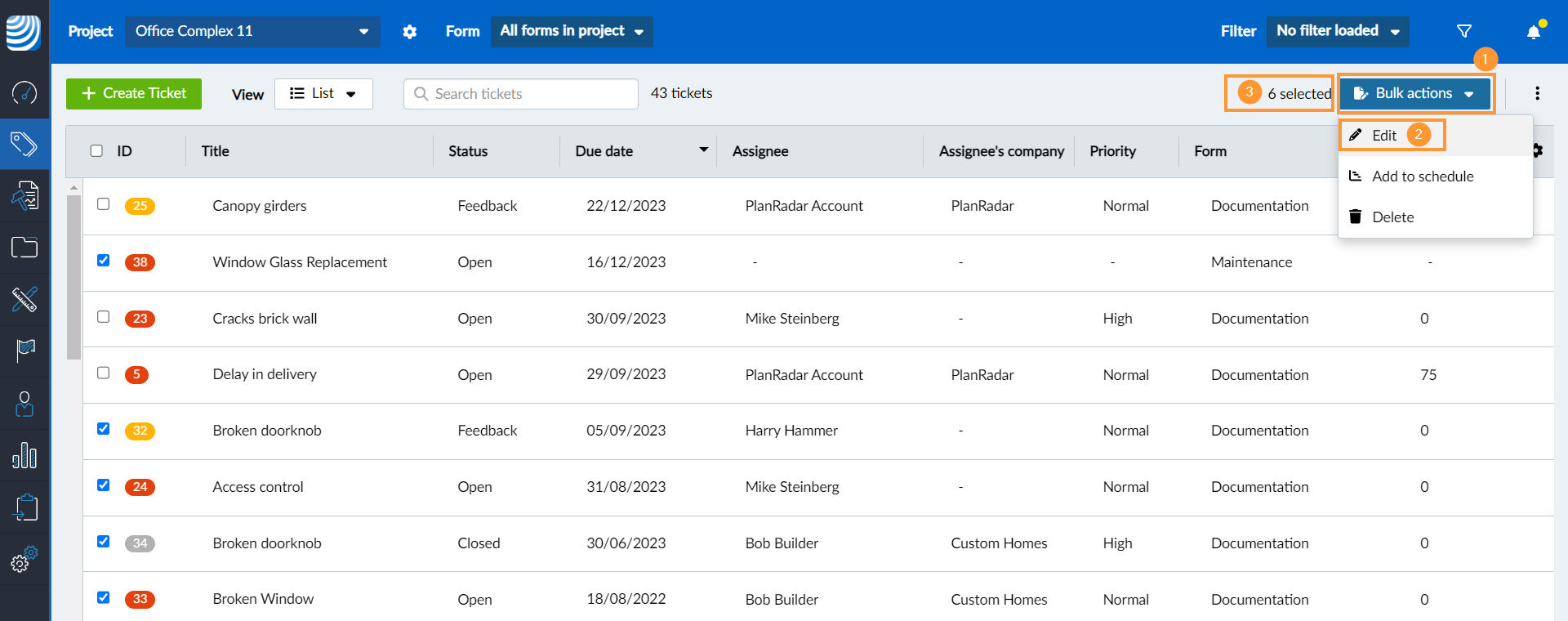Image resolution: width=1568 pixels, height=621 pixels.
Task: Click the notification bell icon
Action: pos(1533,32)
